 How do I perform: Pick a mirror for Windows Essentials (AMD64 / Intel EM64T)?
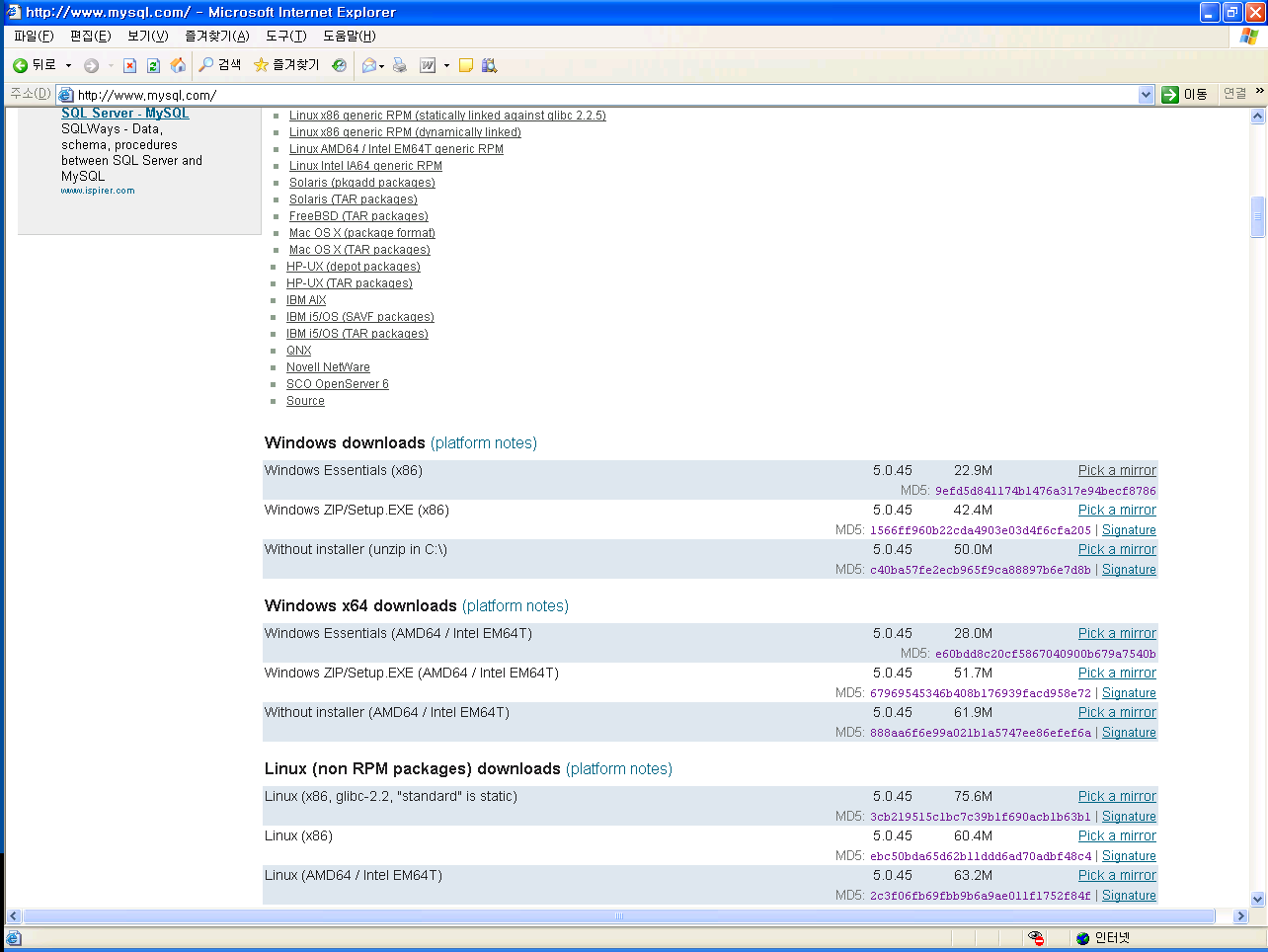pos(1117,634)
